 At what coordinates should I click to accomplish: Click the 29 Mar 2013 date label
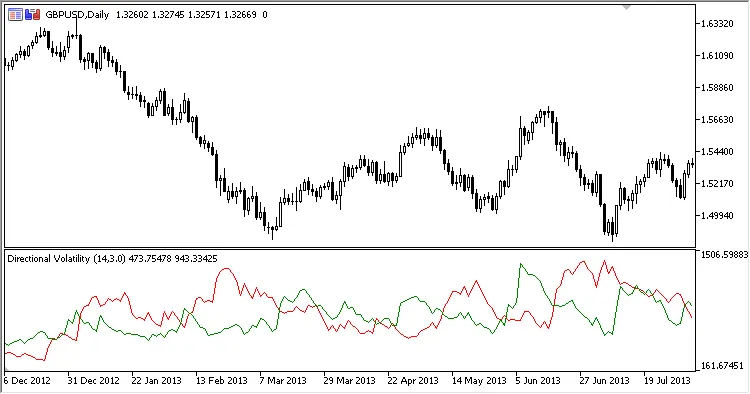[349, 381]
